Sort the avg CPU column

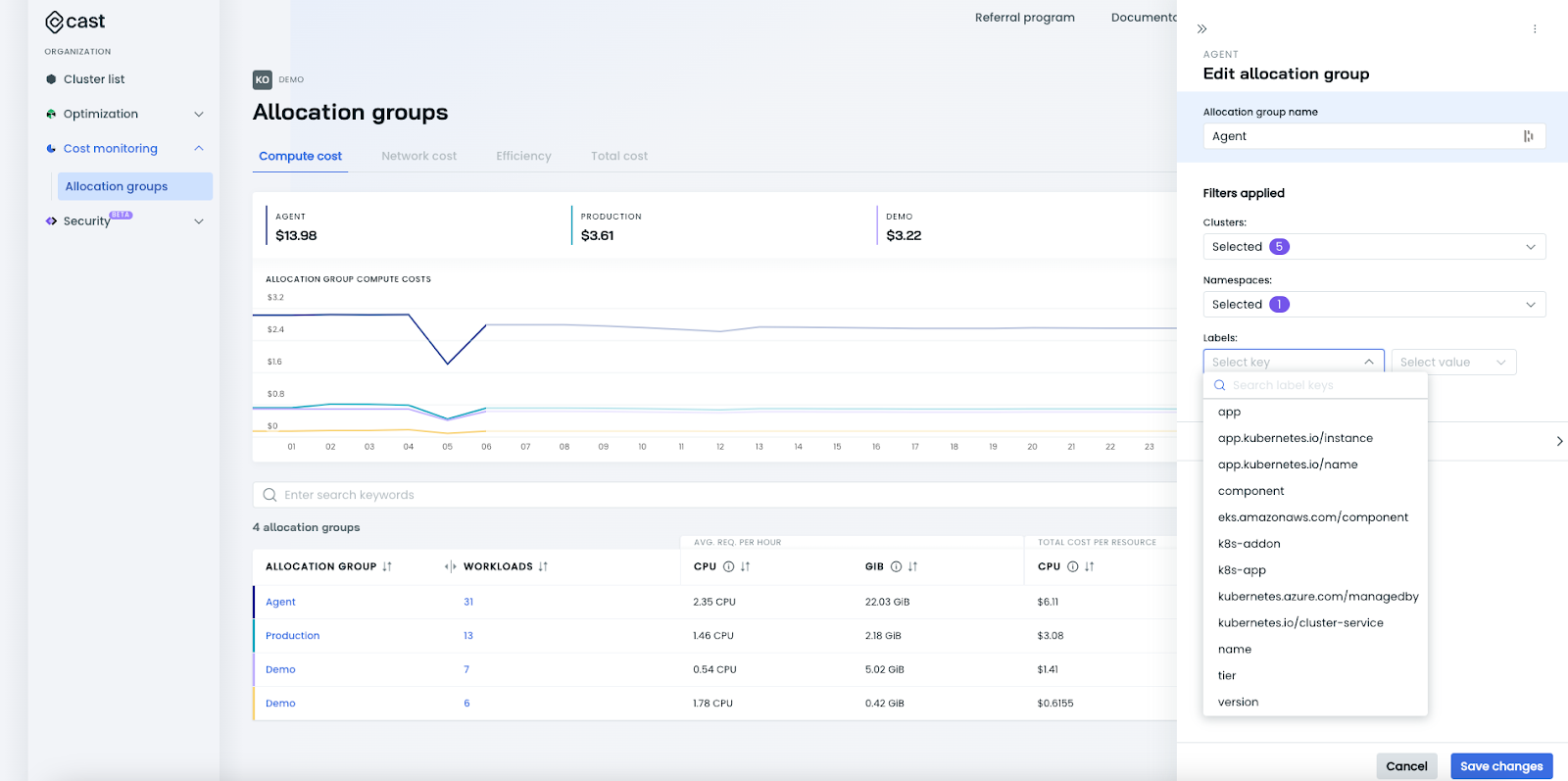[745, 566]
